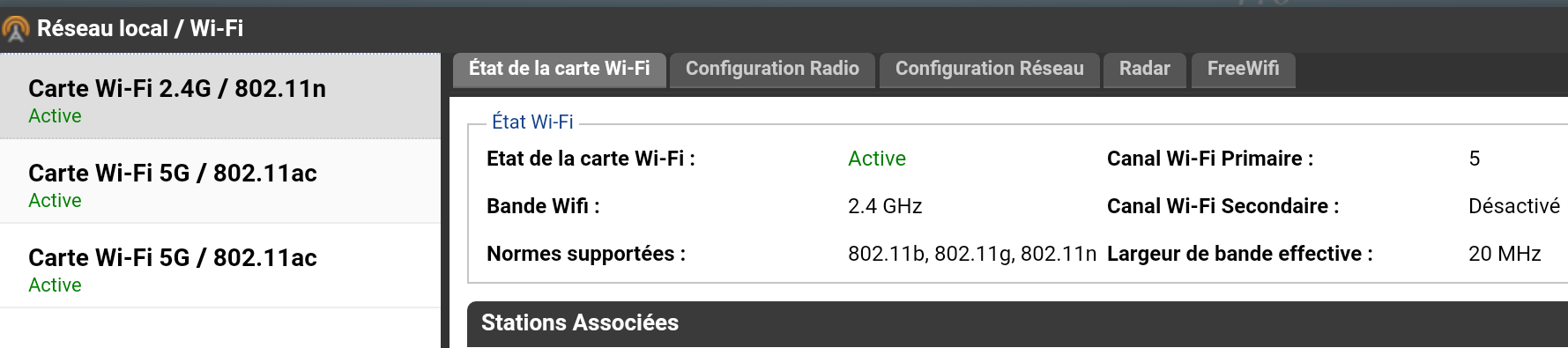
Task: Click the Wi-Fi antenna icon in title bar
Action: click(x=16, y=30)
